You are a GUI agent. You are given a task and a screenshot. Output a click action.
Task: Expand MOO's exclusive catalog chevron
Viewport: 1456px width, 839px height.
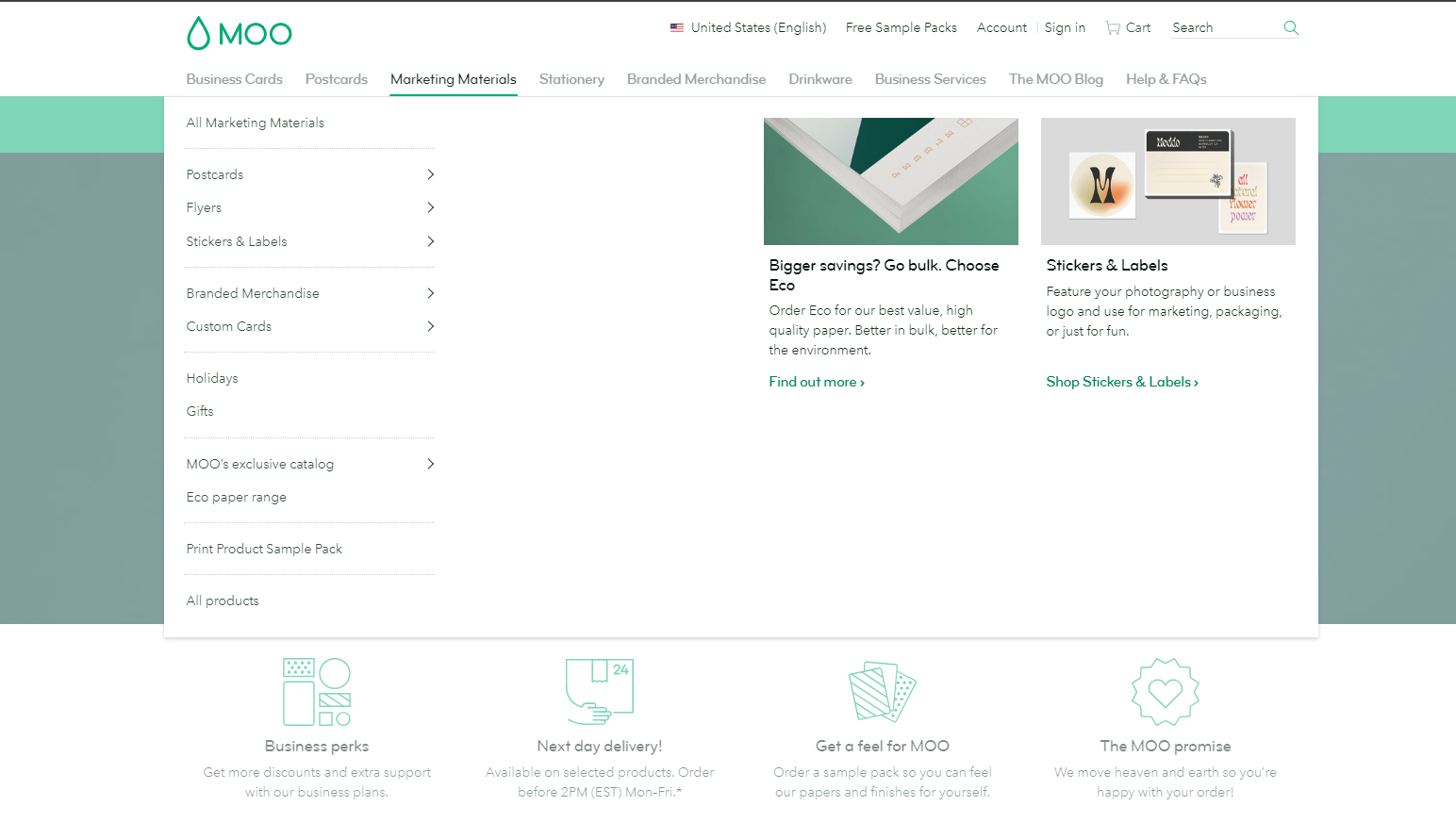click(430, 464)
